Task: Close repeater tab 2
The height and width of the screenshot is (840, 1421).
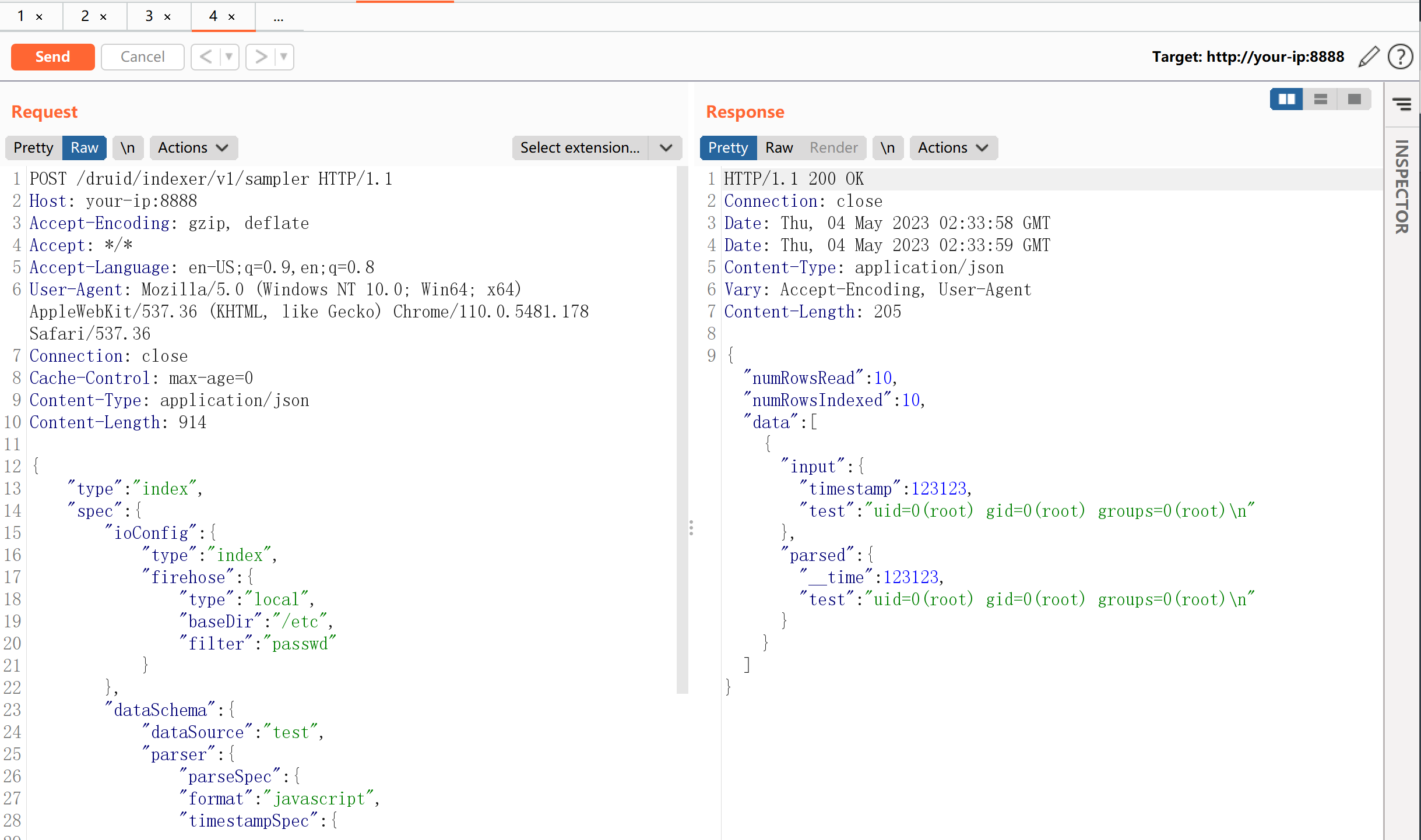Action: click(103, 17)
